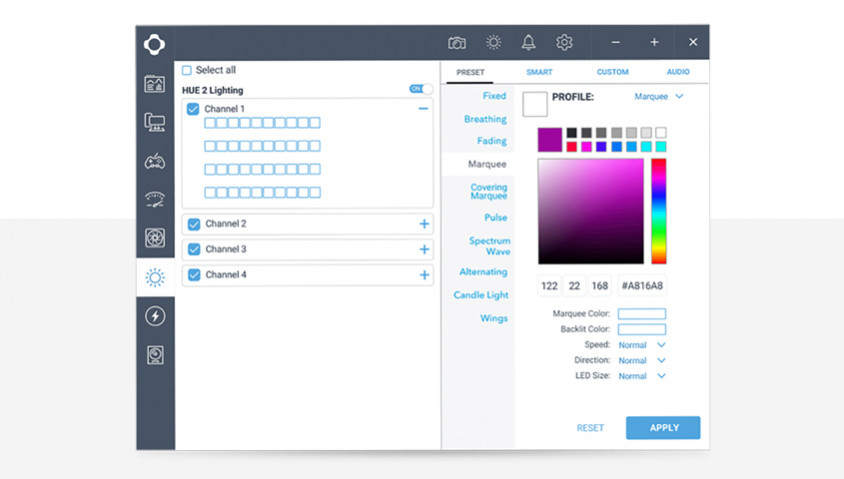Open notifications bell icon
Viewport: 844px width, 479px height.
529,42
